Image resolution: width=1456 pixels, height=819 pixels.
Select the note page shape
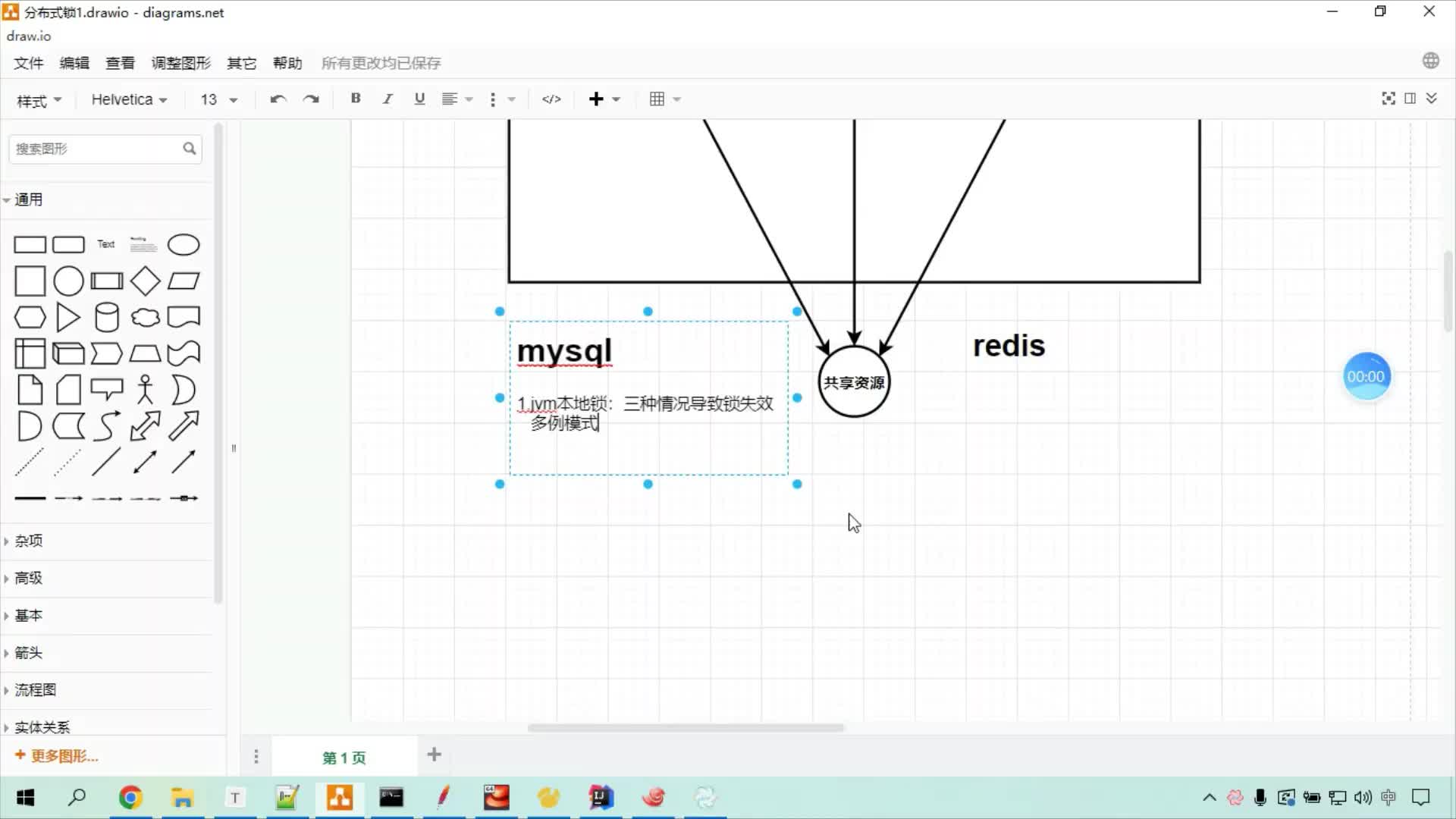30,390
